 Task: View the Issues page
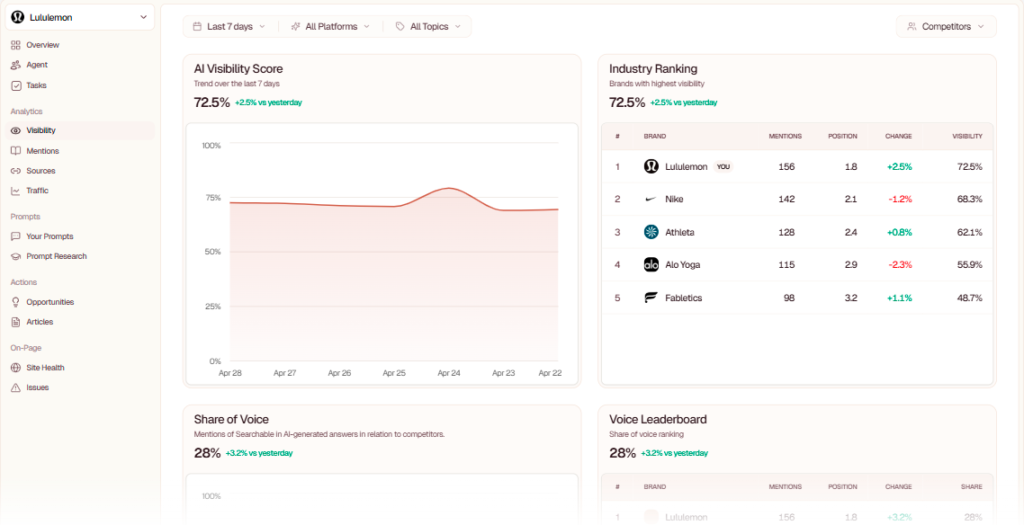click(x=37, y=387)
